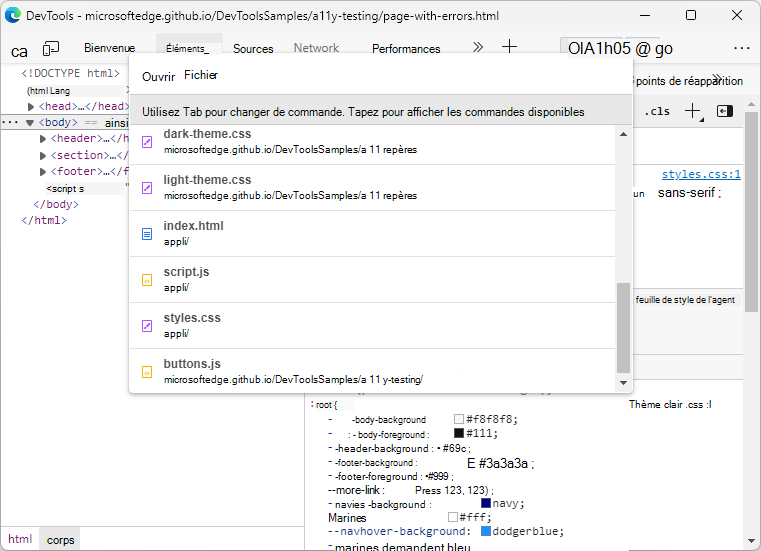Show more Styles pane tabs chevron

click(717, 79)
